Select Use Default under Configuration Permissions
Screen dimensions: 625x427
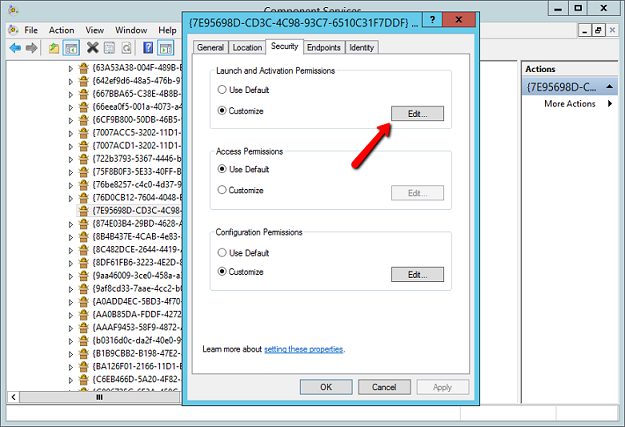pos(222,252)
